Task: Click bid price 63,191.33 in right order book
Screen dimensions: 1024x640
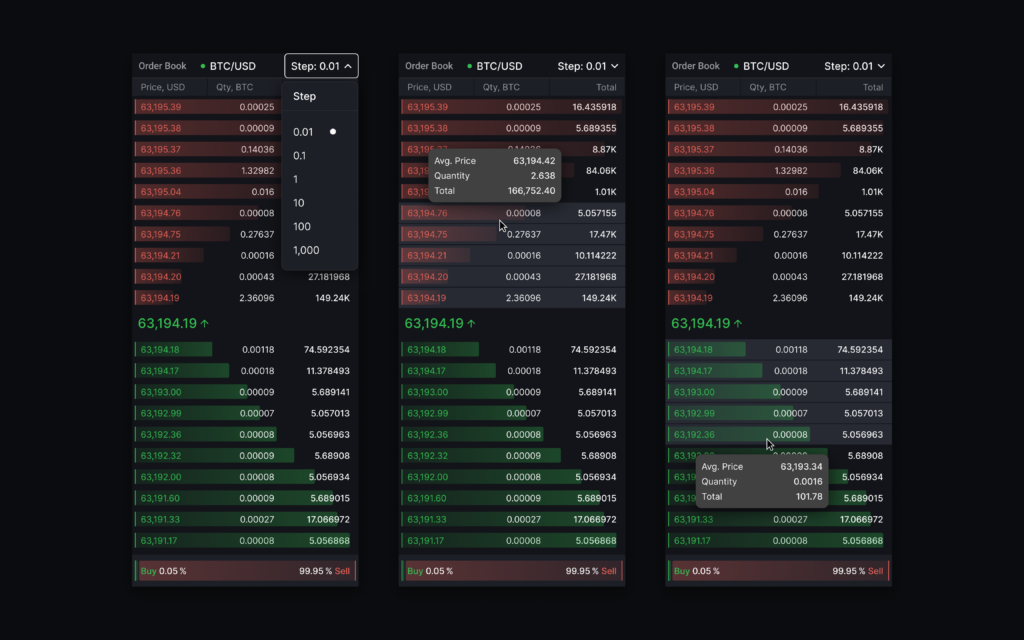Action: (x=693, y=519)
